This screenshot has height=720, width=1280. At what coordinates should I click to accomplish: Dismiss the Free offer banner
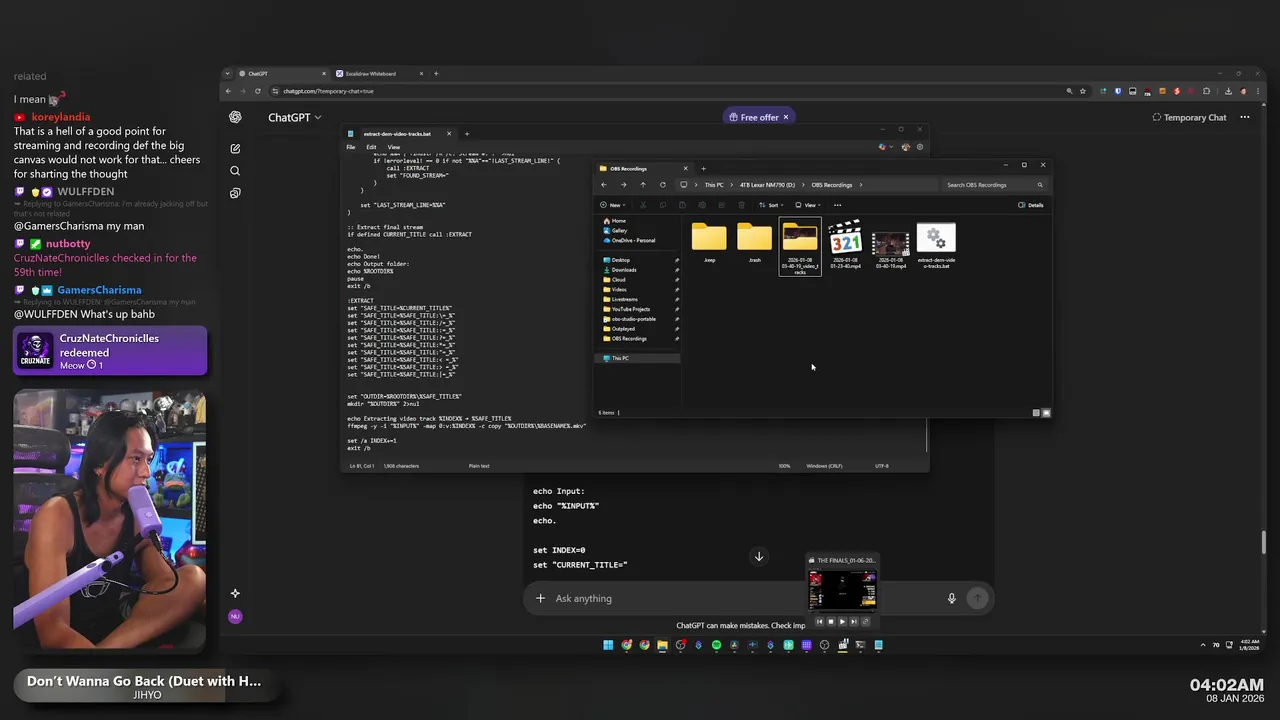[x=785, y=117]
